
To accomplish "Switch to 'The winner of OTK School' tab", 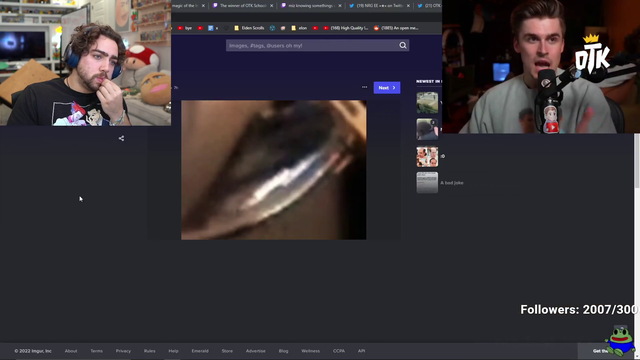I will [x=240, y=6].
